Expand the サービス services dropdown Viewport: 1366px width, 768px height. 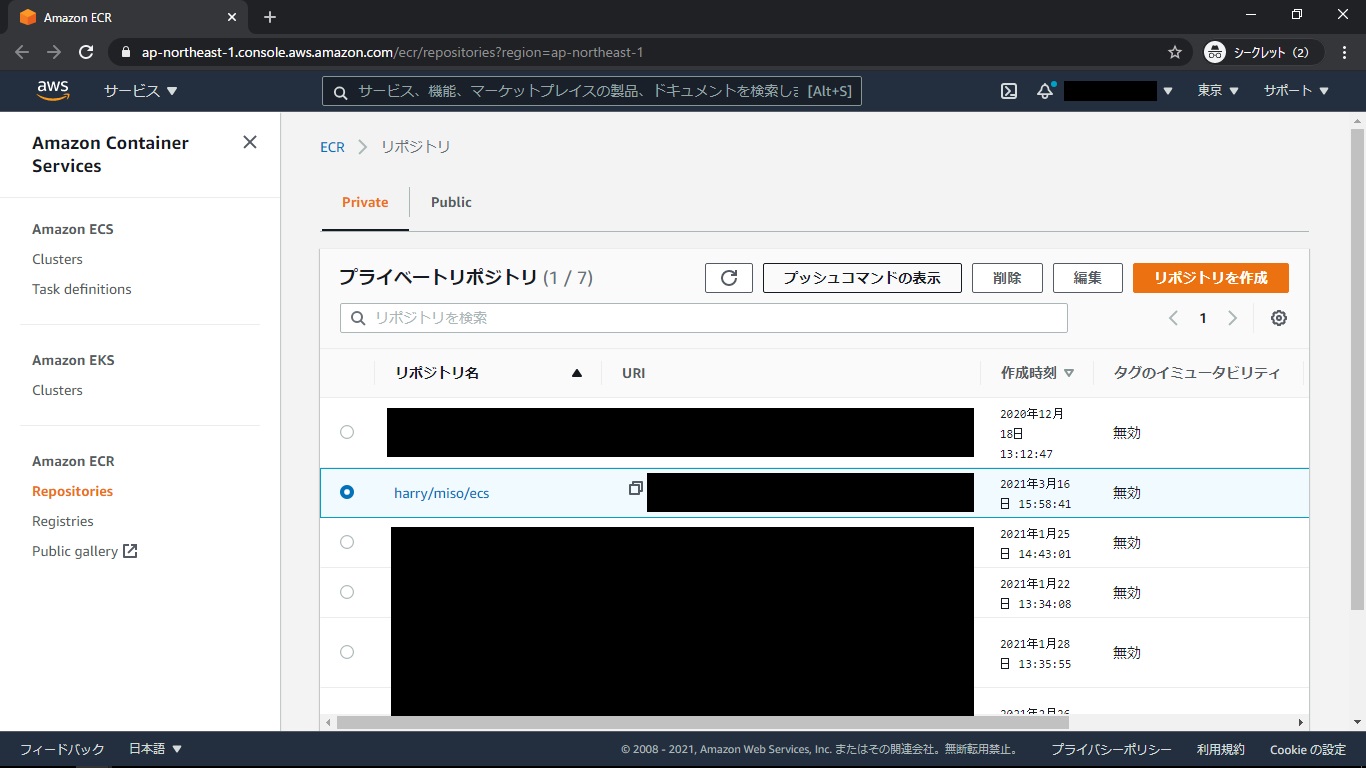pos(140,91)
